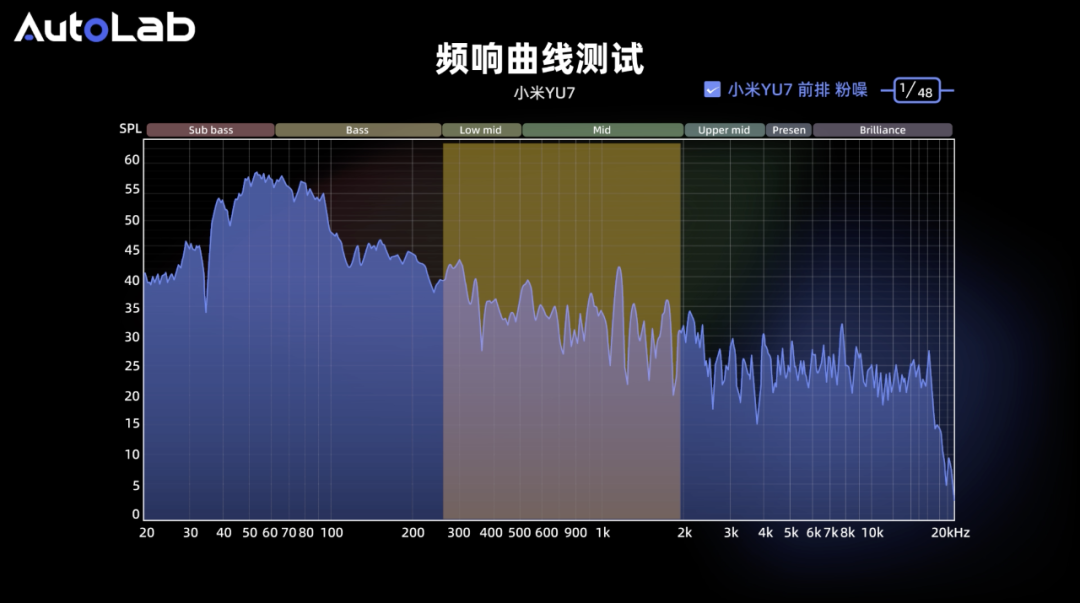The image size is (1080, 603).
Task: Click the 70 label on the frequency axis
Action: [289, 533]
